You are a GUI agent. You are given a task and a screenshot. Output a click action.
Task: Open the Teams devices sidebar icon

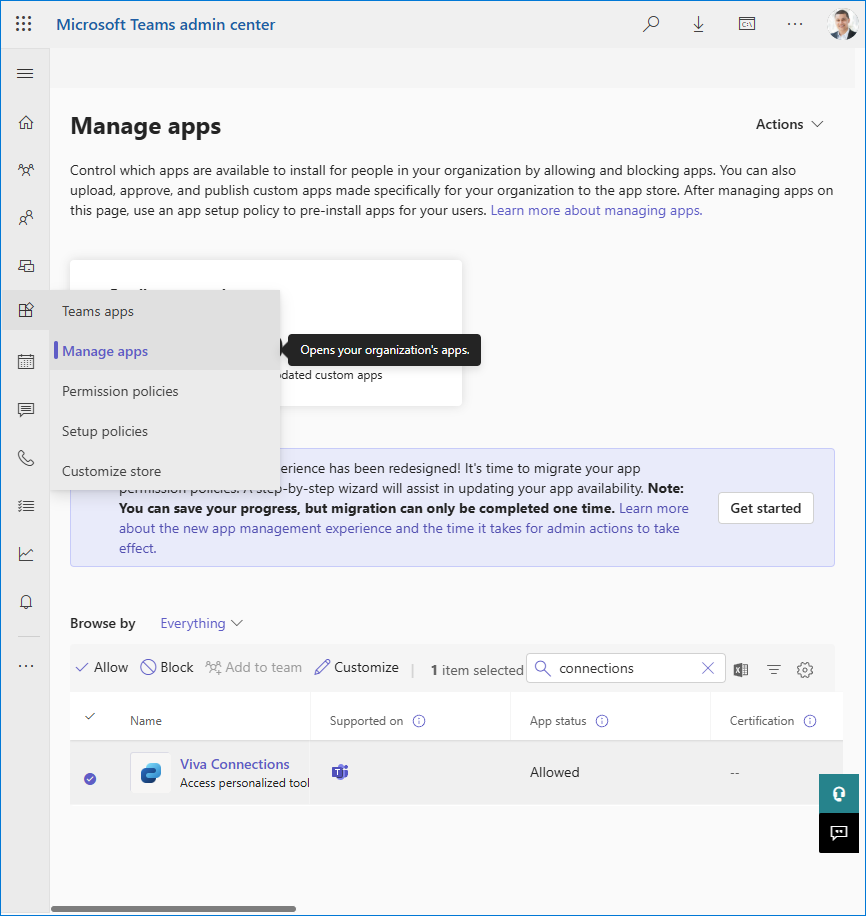coord(26,266)
